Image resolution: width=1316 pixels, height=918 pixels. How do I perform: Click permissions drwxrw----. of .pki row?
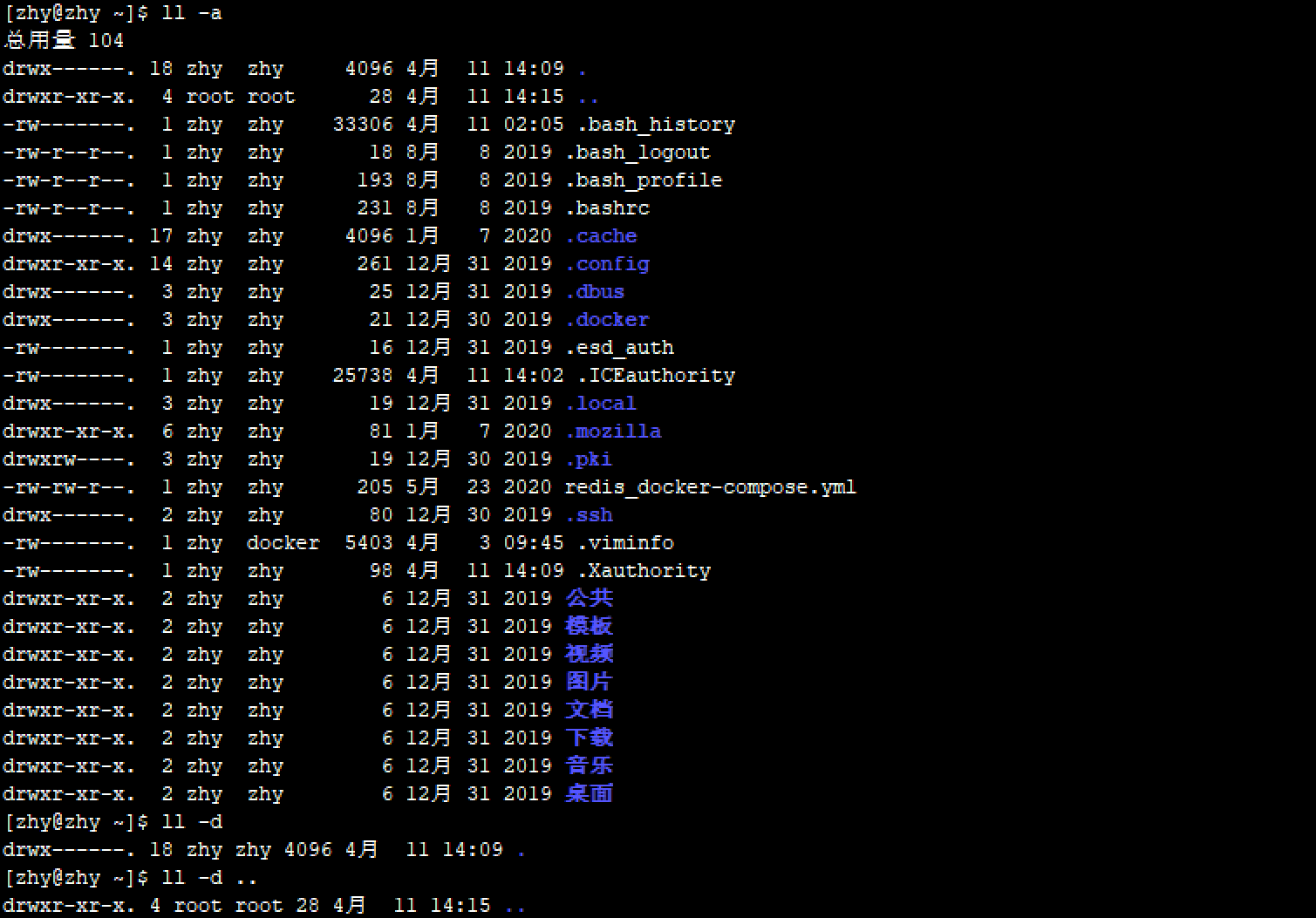pos(69,459)
